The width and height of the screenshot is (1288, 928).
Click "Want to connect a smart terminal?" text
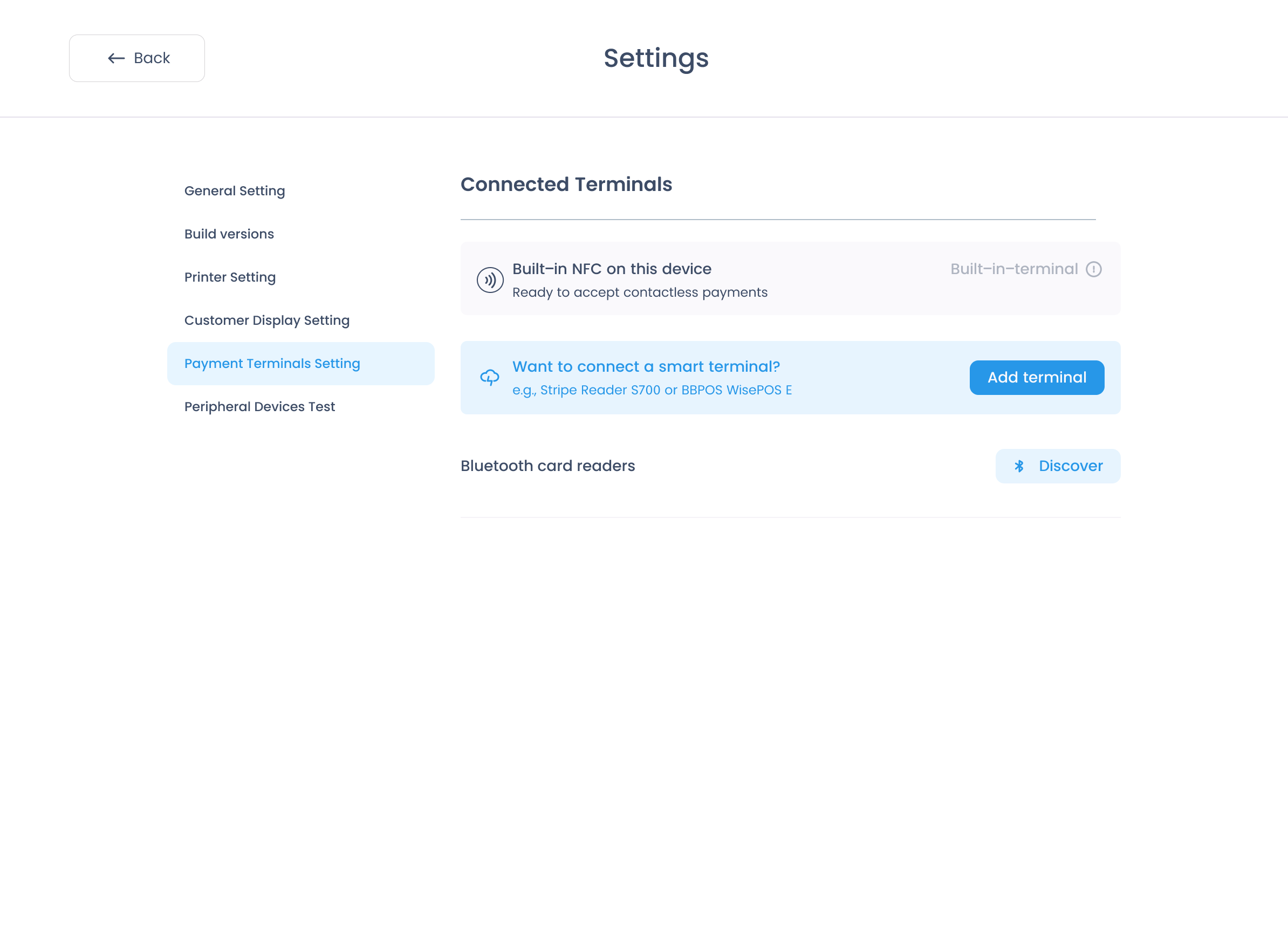pos(646,367)
